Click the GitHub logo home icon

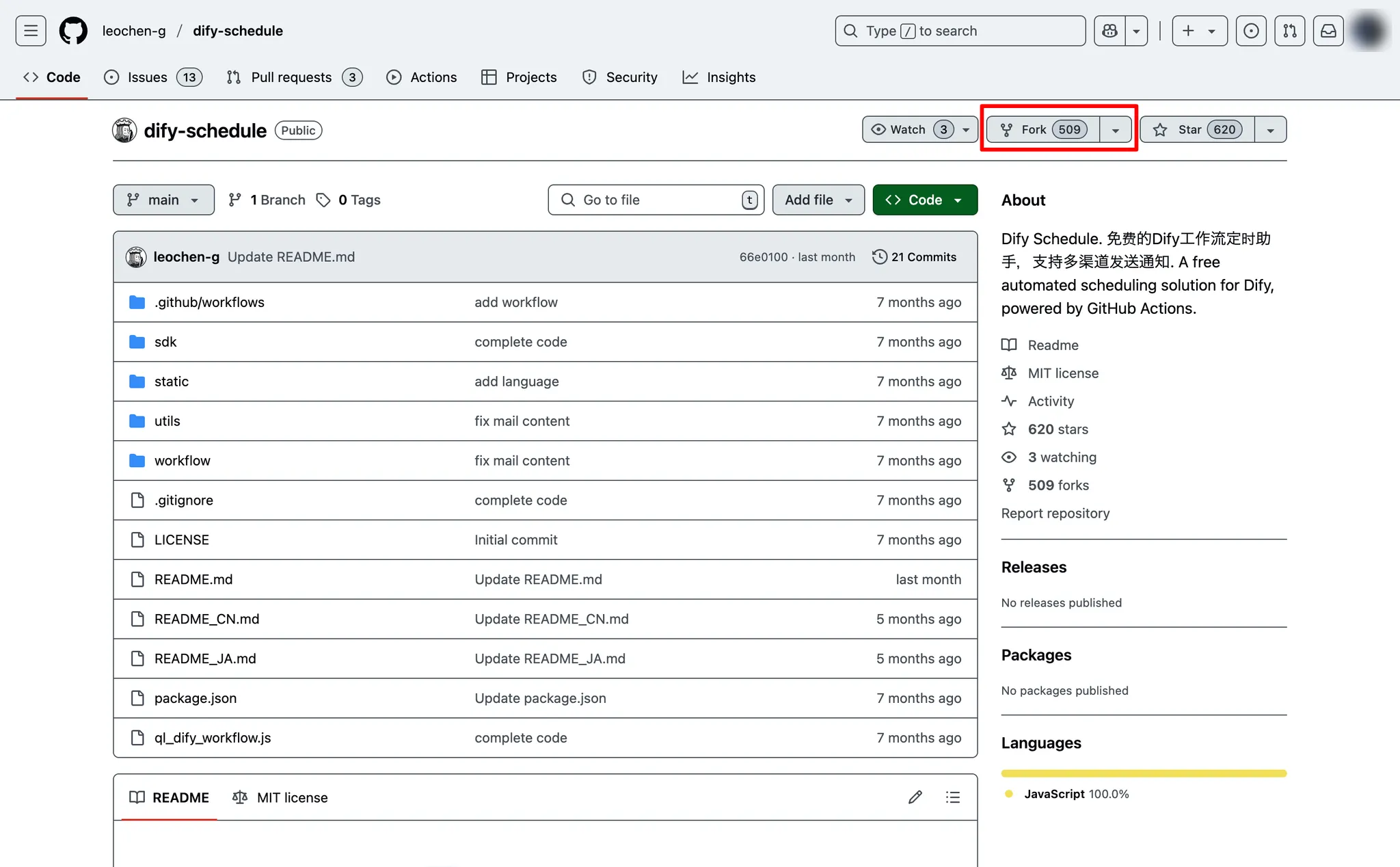tap(73, 31)
